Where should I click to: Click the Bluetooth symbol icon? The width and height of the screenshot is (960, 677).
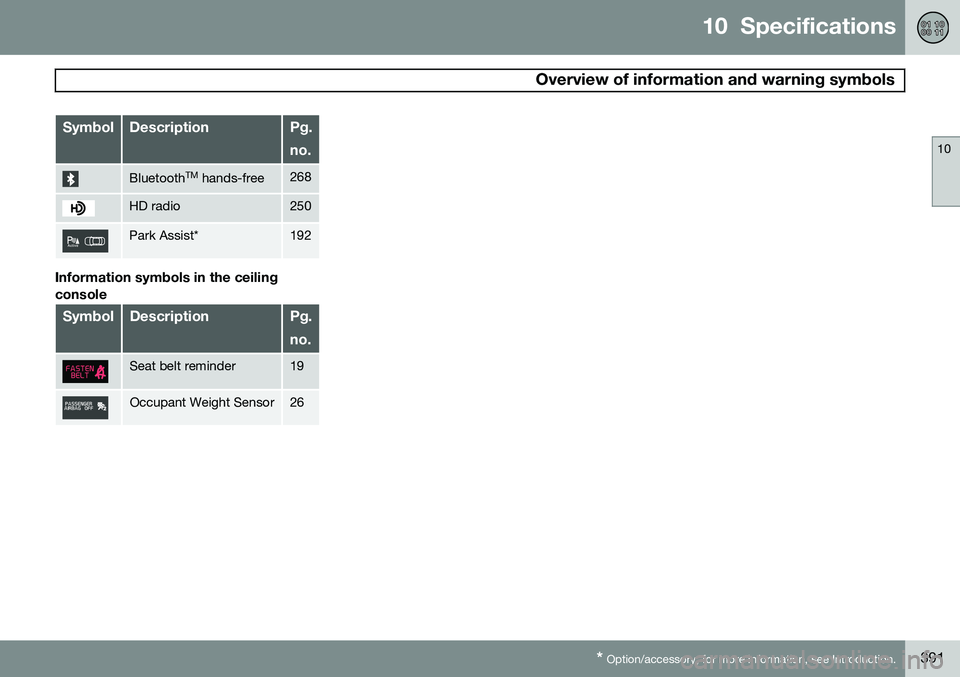(70, 179)
